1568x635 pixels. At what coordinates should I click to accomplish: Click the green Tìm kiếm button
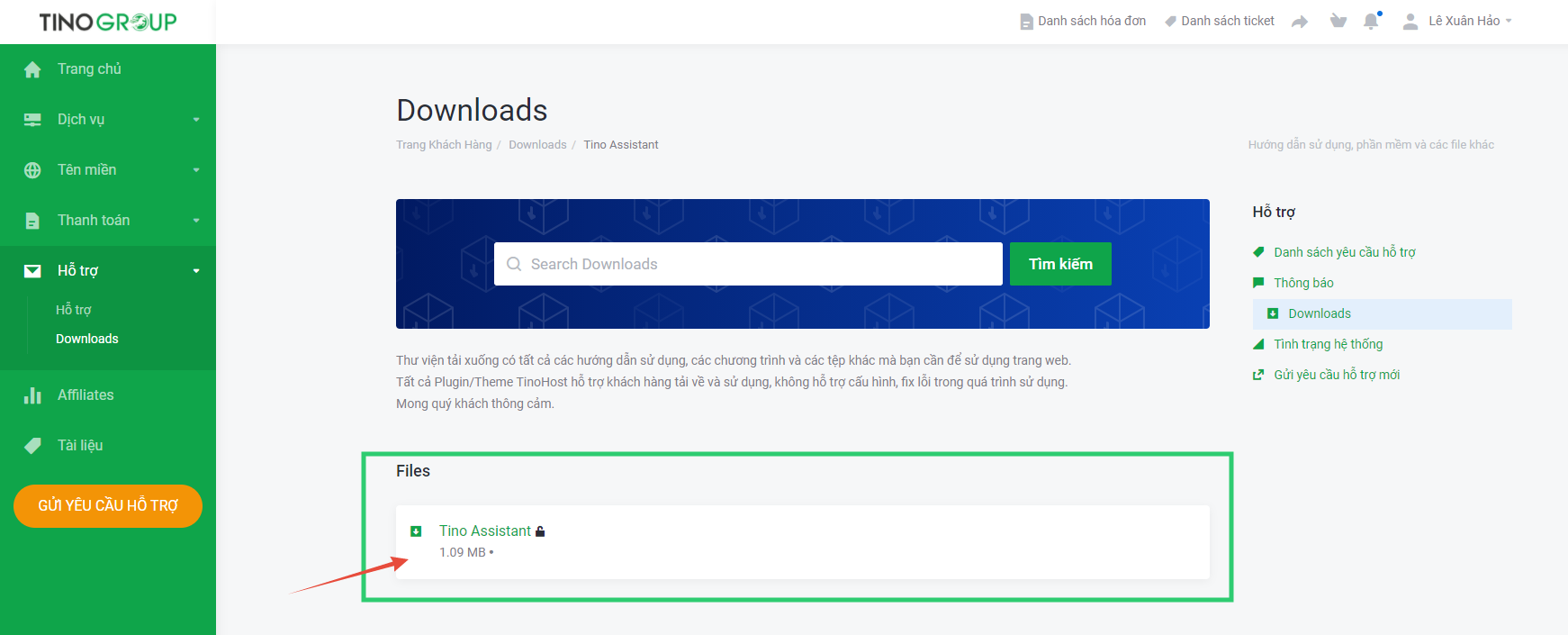(1060, 264)
